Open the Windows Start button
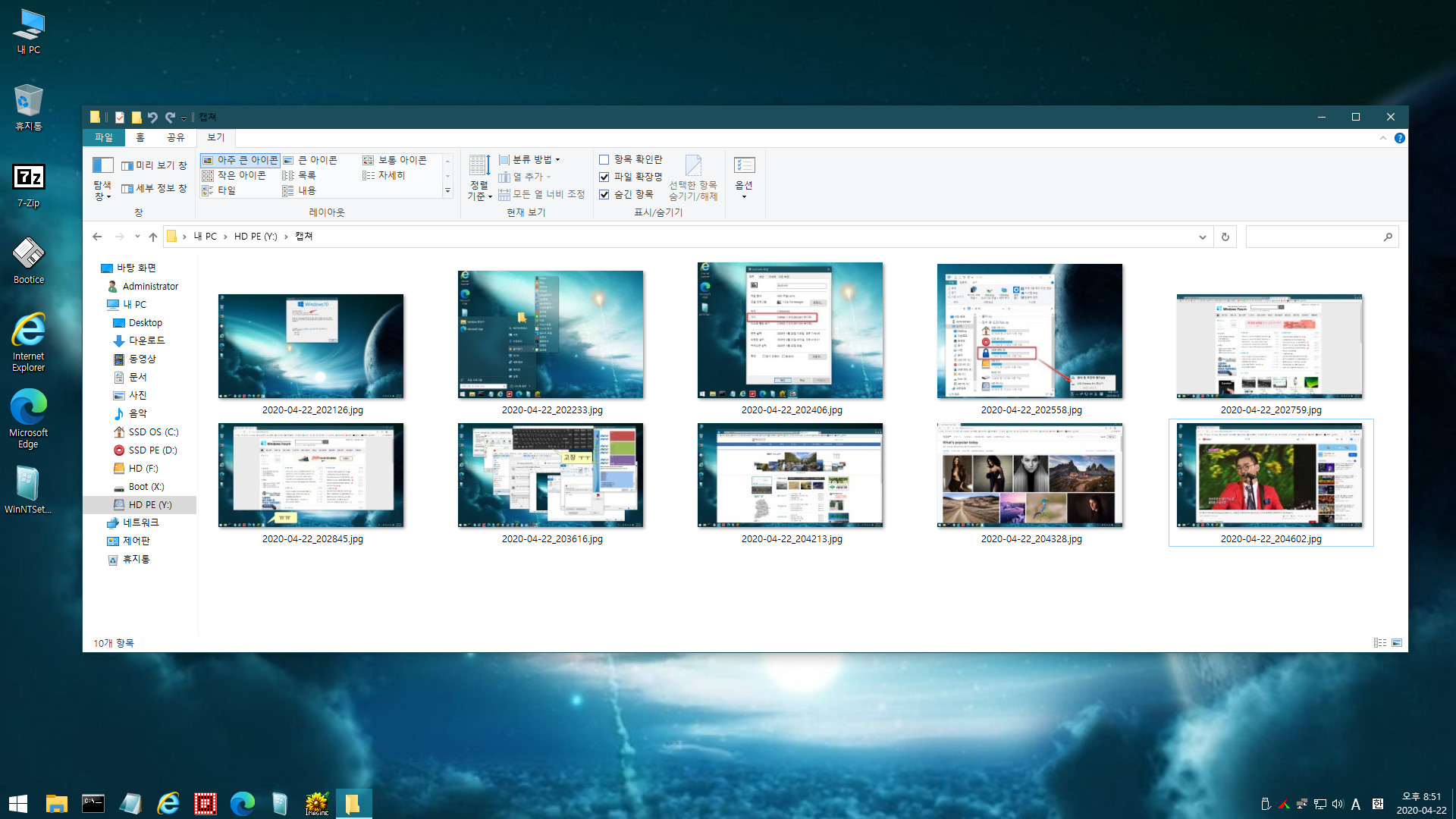This screenshot has width=1456, height=819. [x=18, y=803]
